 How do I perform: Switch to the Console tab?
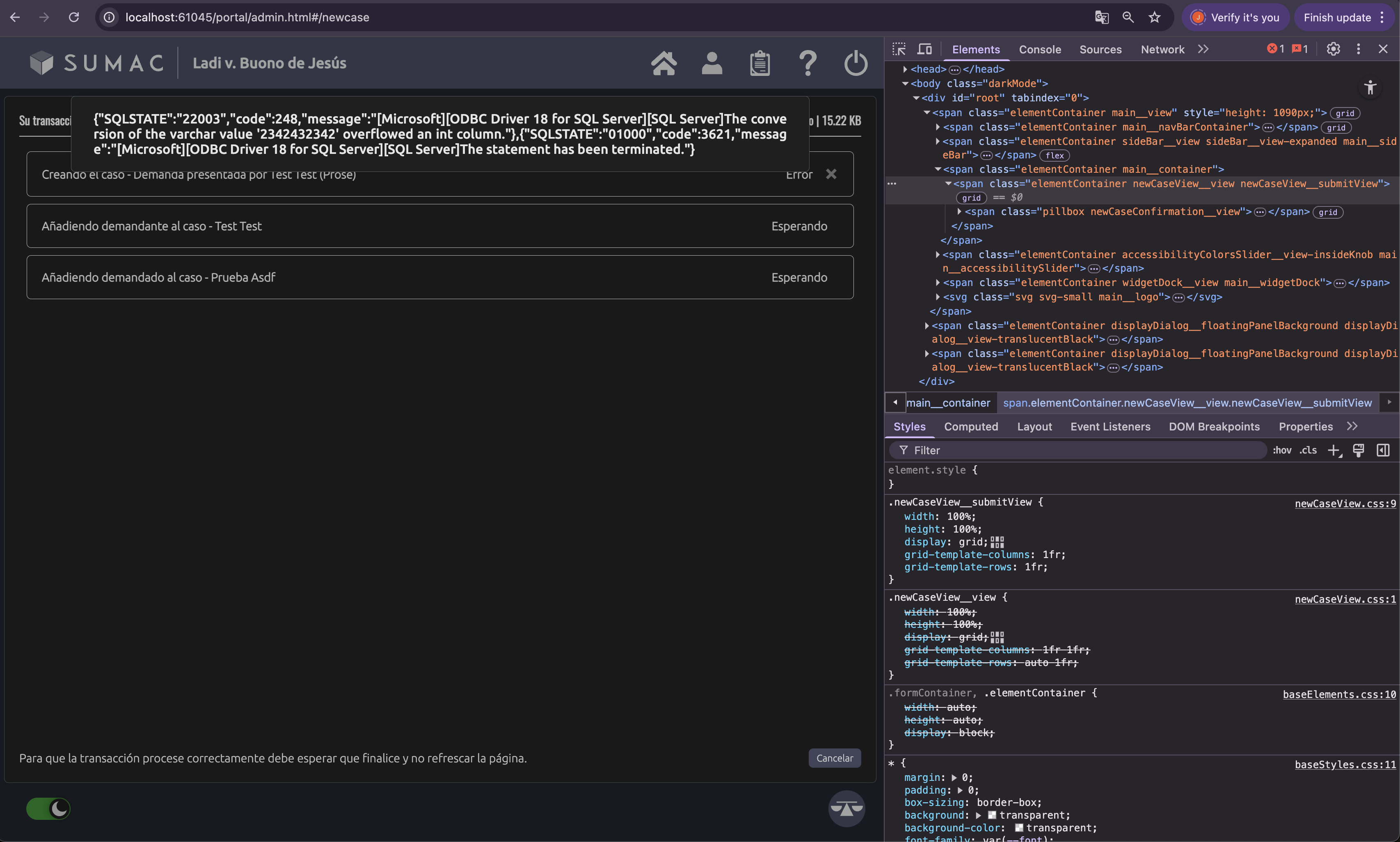point(1039,49)
